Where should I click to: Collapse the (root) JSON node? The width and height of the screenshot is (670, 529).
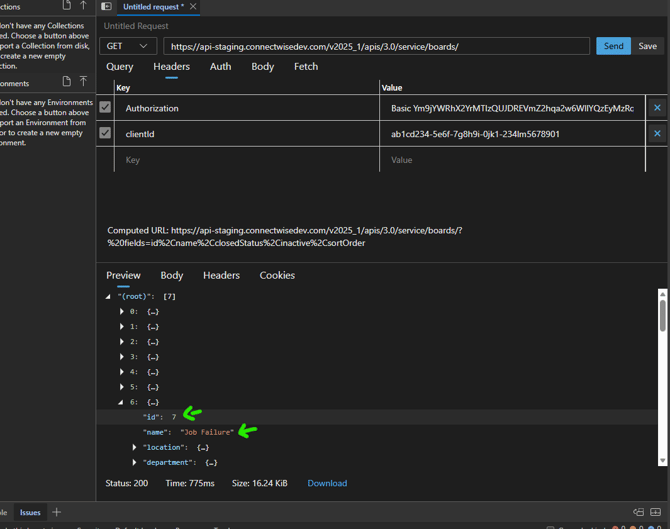click(x=108, y=297)
